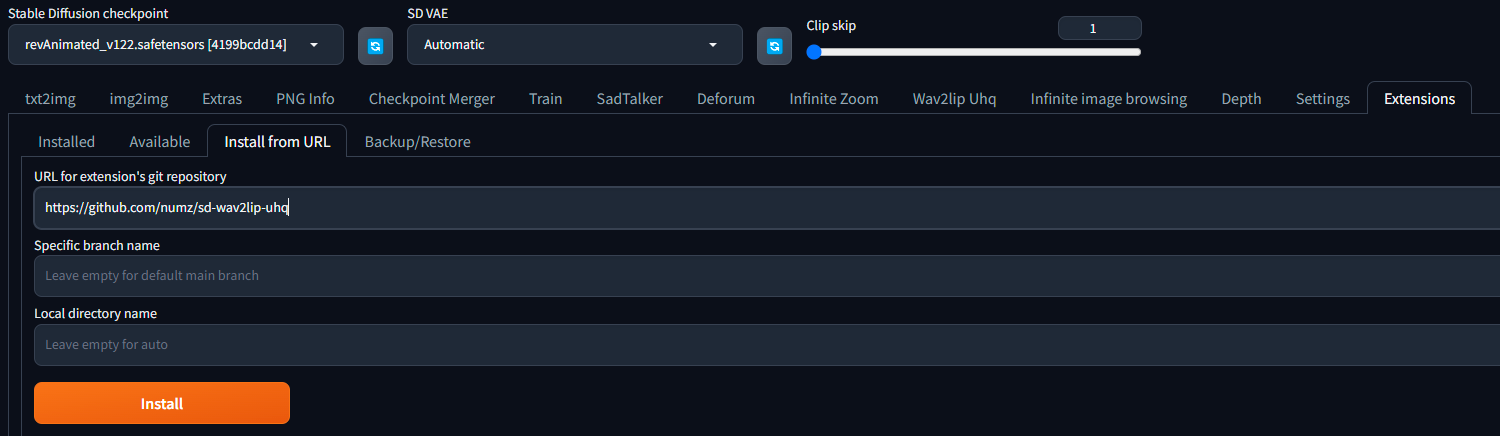Viewport: 1500px width, 436px height.
Task: Switch to the SadTalker tab
Action: point(629,99)
